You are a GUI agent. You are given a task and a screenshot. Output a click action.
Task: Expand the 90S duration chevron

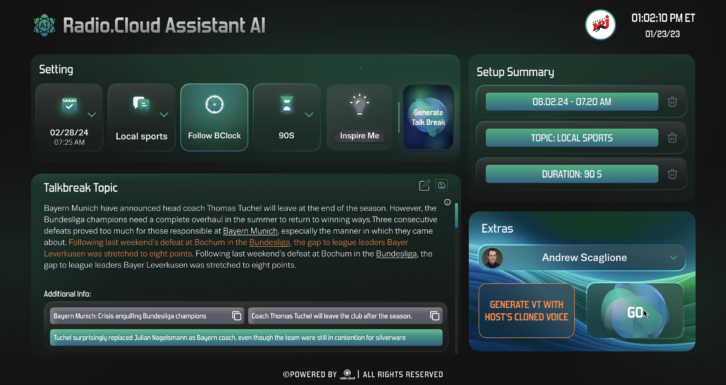tap(309, 114)
